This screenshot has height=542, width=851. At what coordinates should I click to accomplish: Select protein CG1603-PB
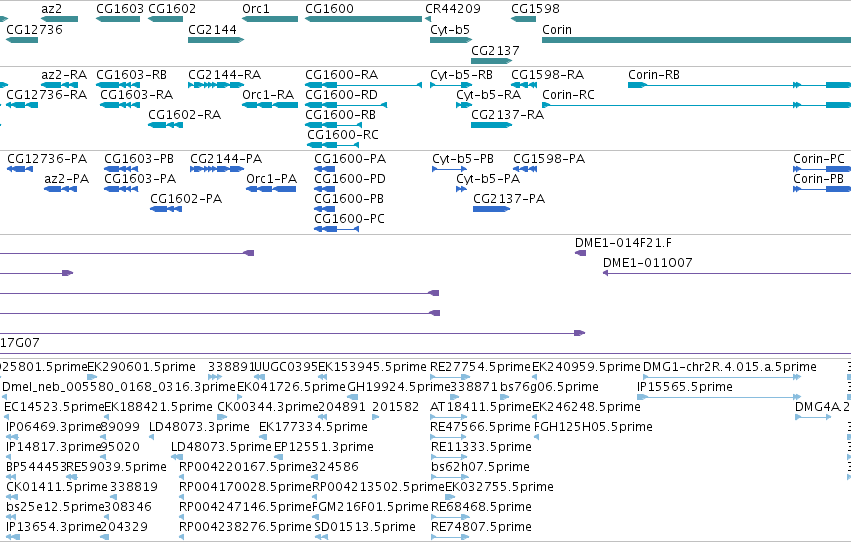pos(121,169)
